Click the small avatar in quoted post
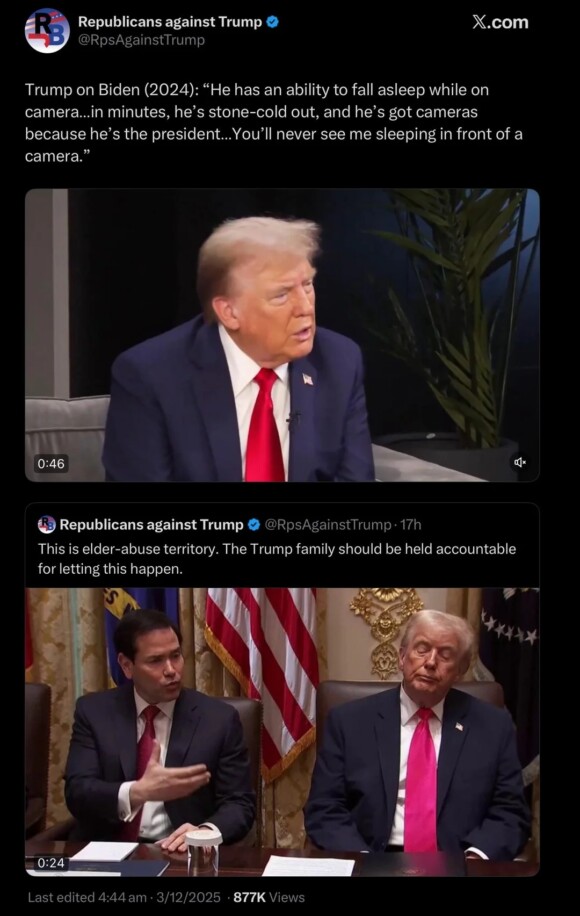The height and width of the screenshot is (916, 580). (x=47, y=525)
